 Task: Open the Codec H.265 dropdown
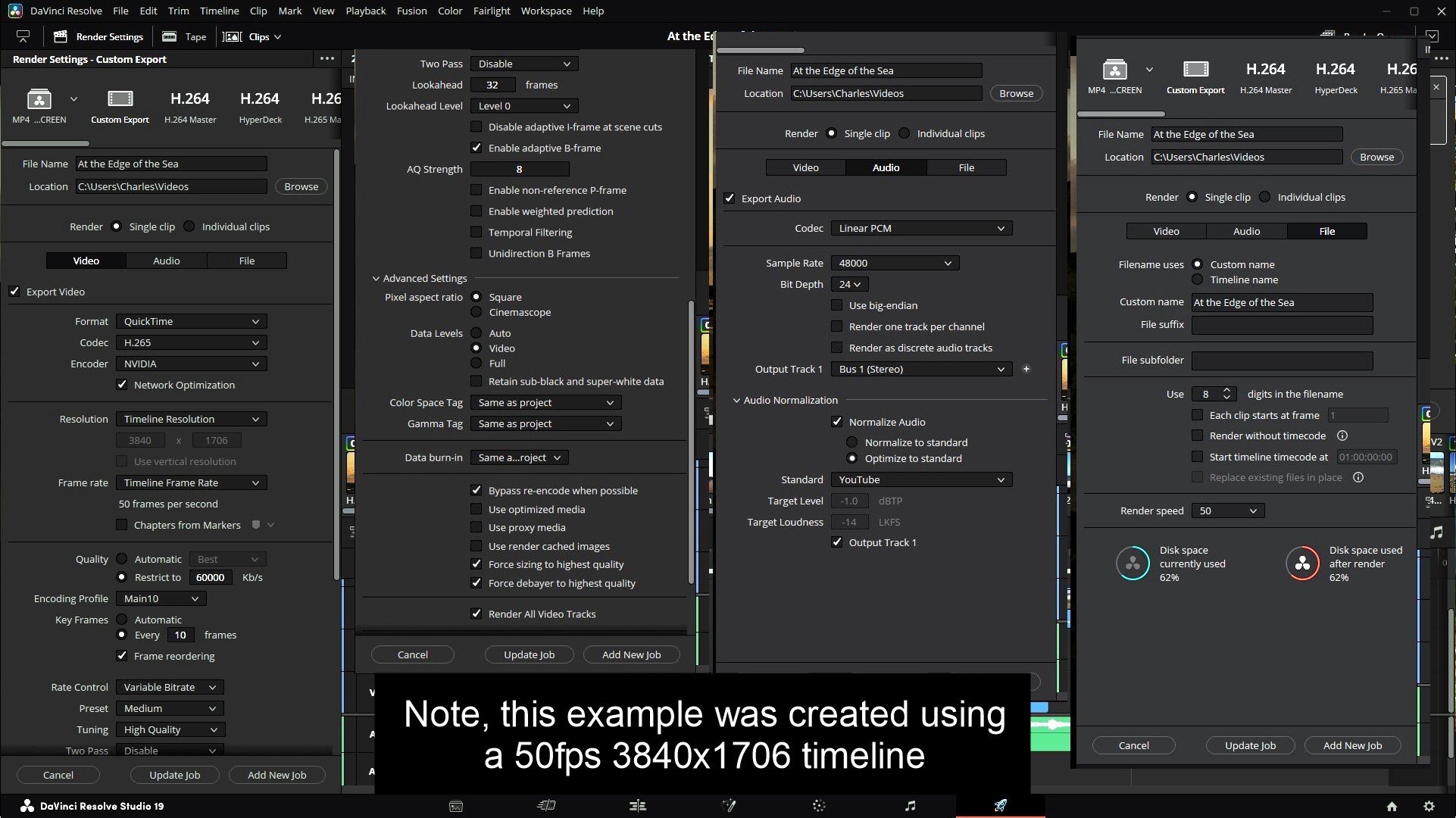click(x=192, y=342)
